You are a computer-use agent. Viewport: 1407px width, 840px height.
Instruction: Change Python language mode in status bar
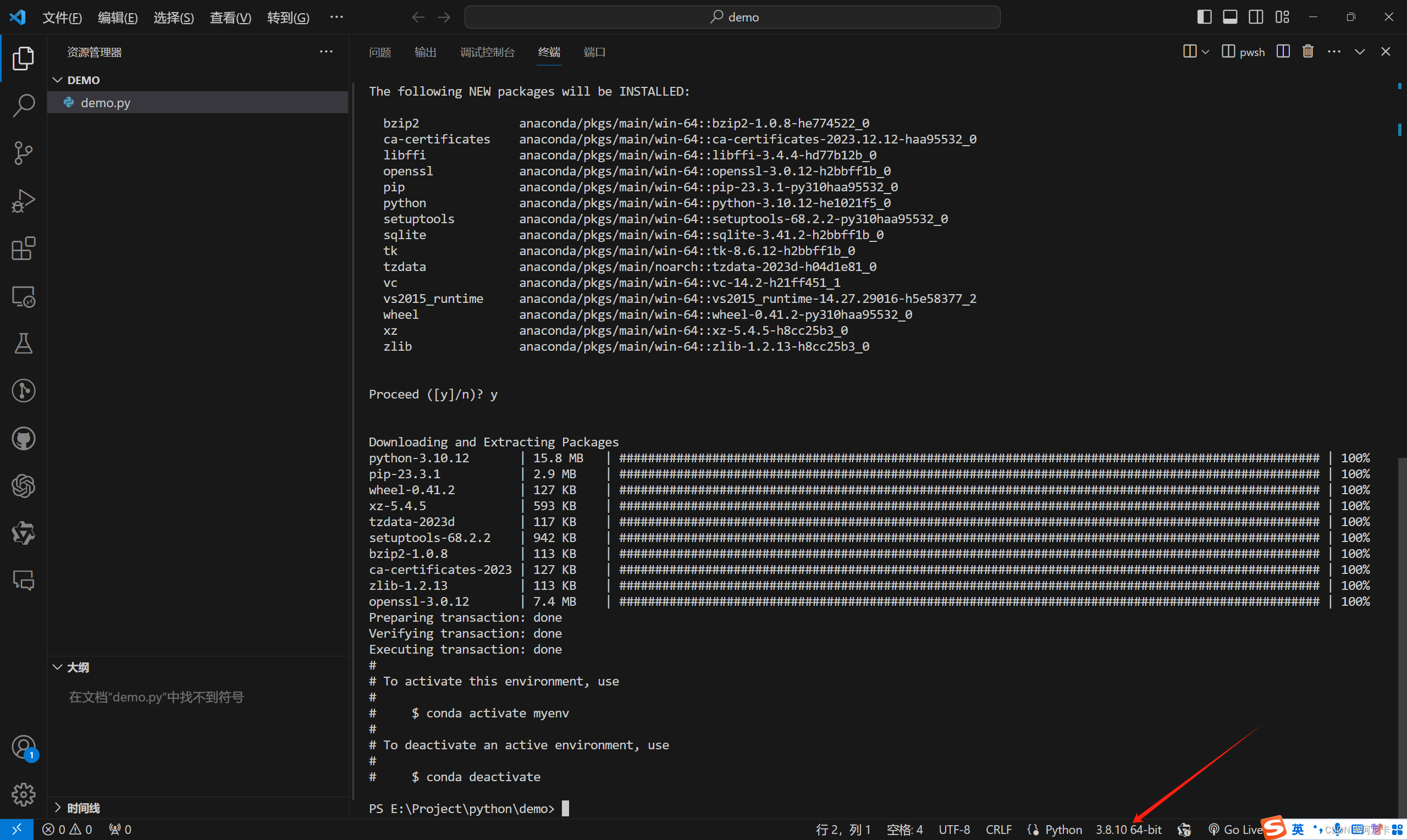[1063, 829]
